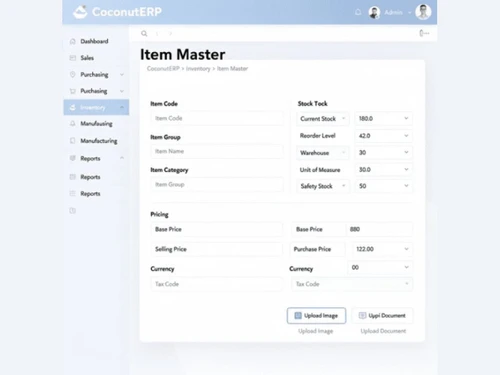The image size is (500, 375).
Task: Click the bottom unlabeled sidebar icon
Action: click(72, 211)
